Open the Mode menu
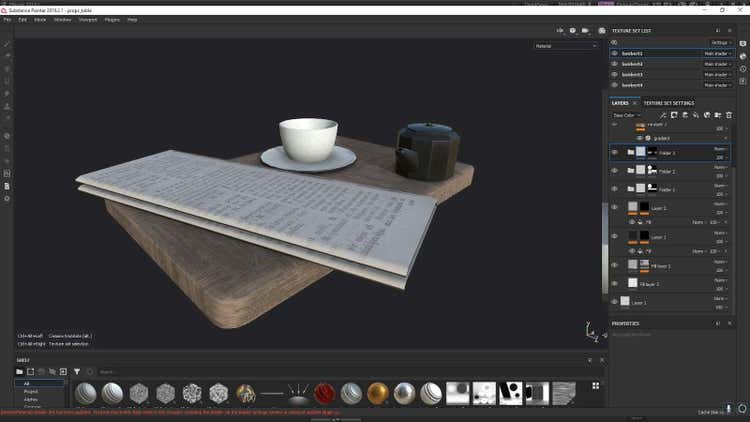 pyautogui.click(x=40, y=20)
